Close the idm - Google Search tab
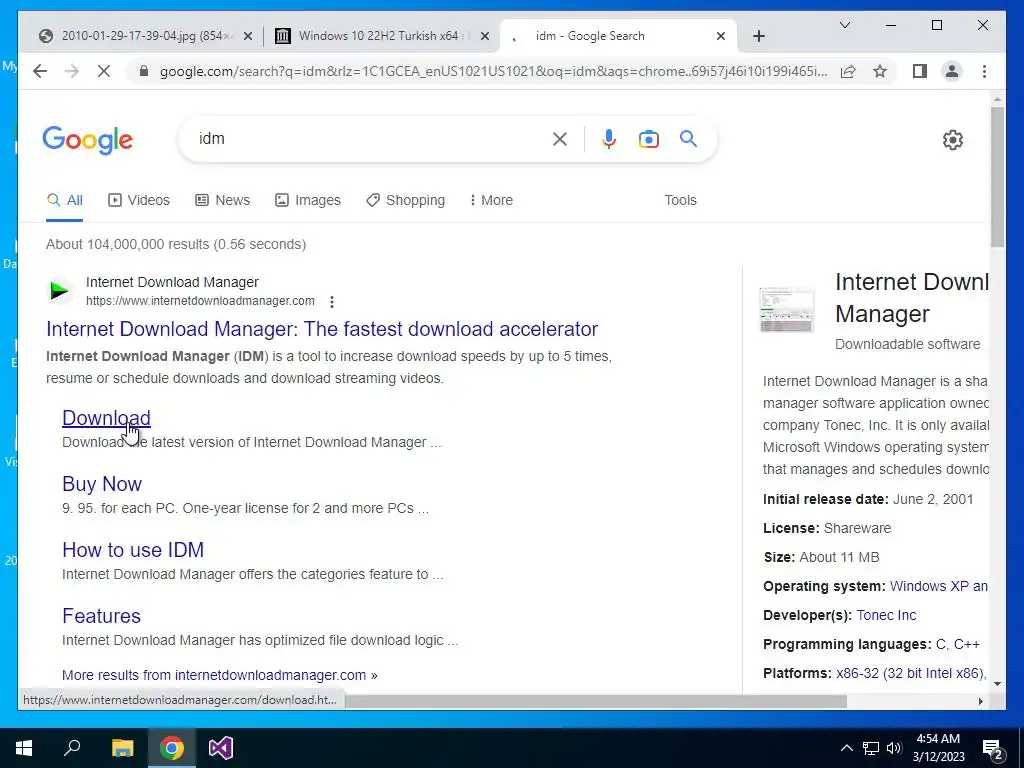 click(720, 36)
